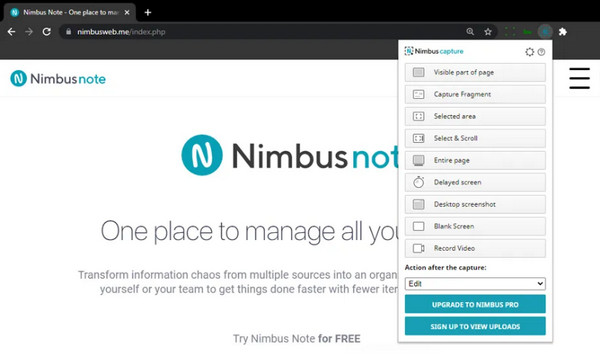The image size is (600, 363).
Task: Close the Nimbus Note tab
Action: tap(127, 12)
